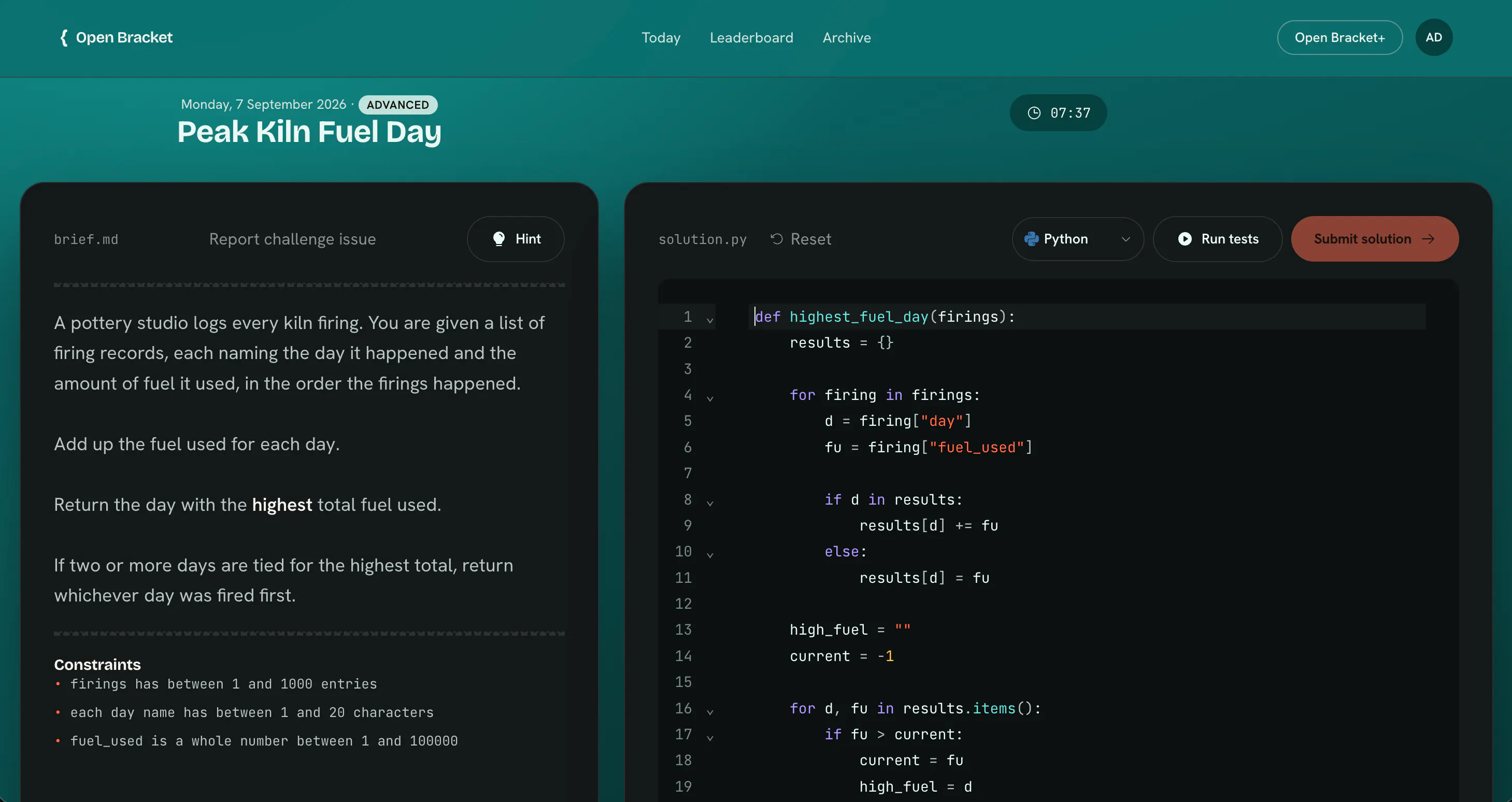This screenshot has width=1512, height=802.
Task: Open the Python language dropdown chevron
Action: pos(1126,239)
